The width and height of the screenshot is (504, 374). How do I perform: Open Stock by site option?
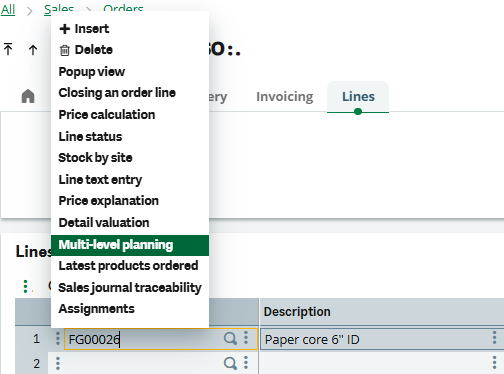click(130, 158)
